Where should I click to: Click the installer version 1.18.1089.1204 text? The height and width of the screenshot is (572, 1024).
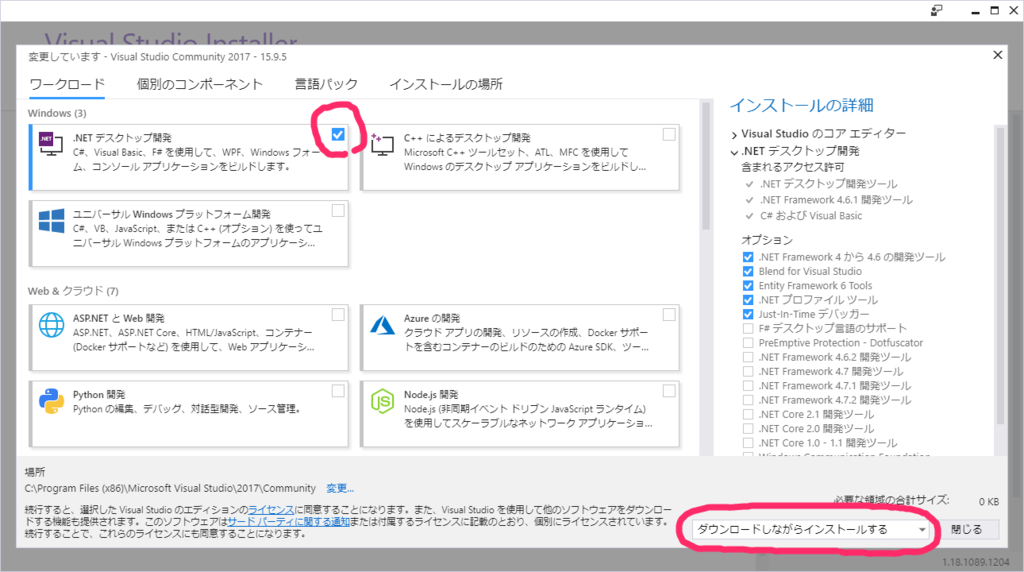click(976, 562)
